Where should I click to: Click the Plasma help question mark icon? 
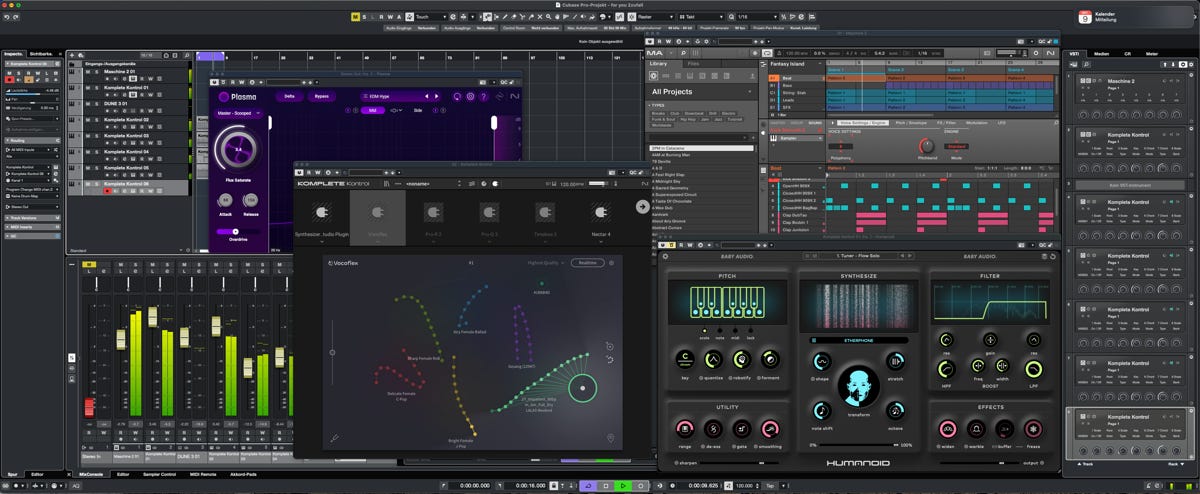point(485,97)
